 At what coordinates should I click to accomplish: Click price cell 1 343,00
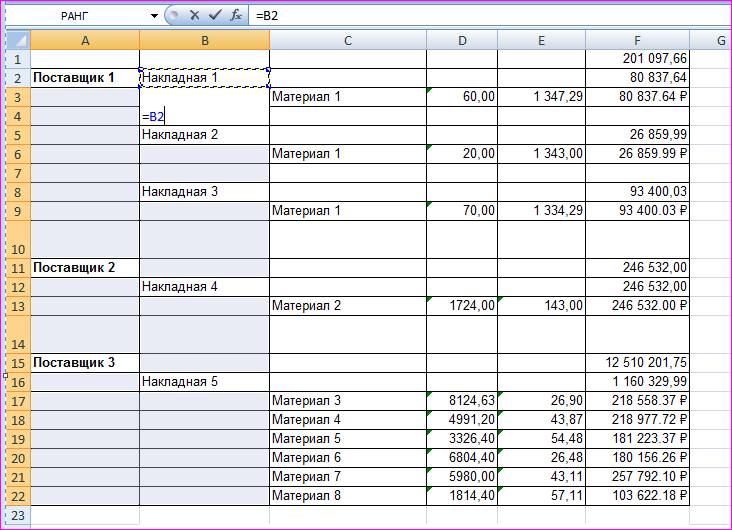point(542,154)
